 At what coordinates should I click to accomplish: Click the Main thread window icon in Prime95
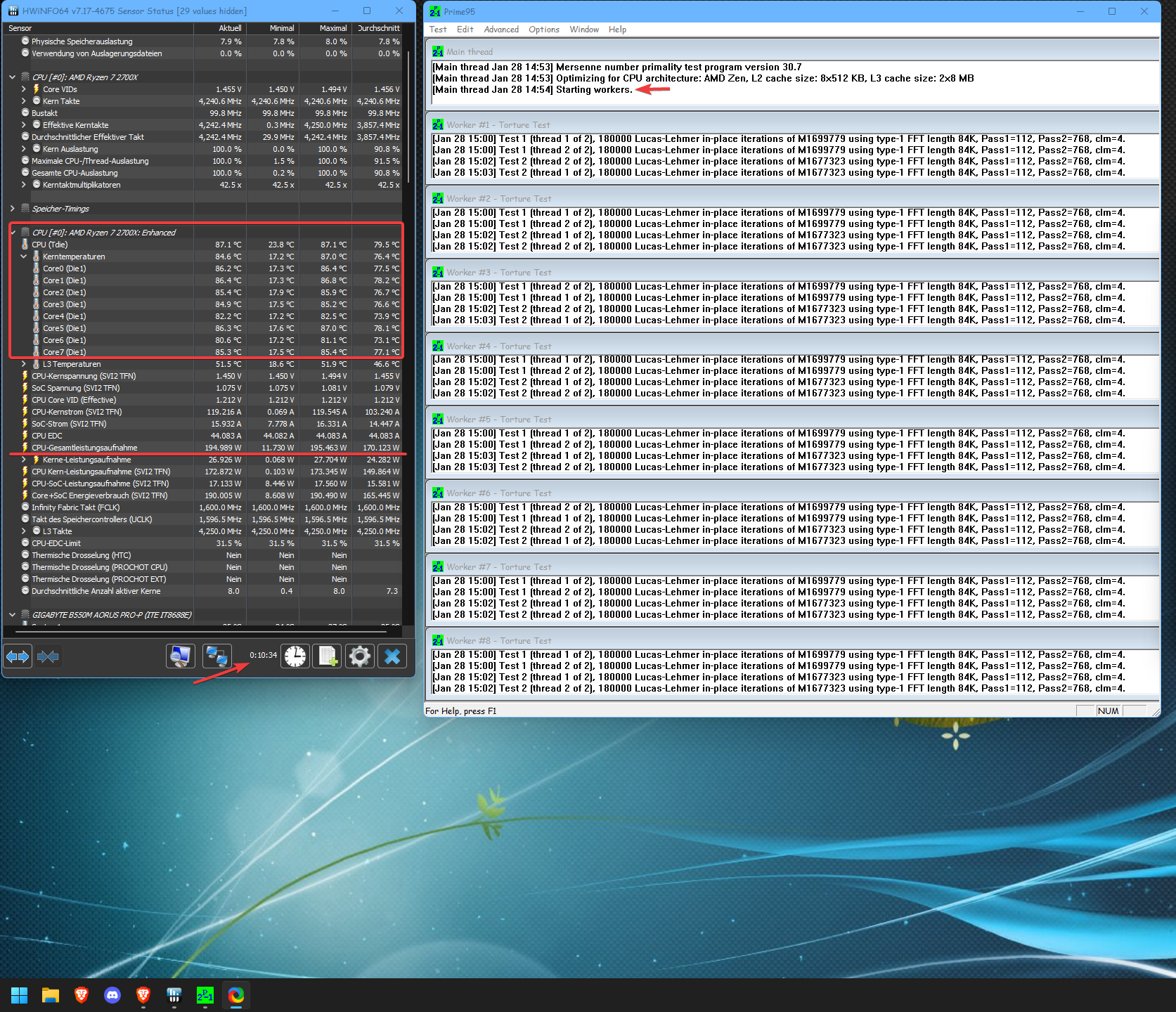pos(438,52)
